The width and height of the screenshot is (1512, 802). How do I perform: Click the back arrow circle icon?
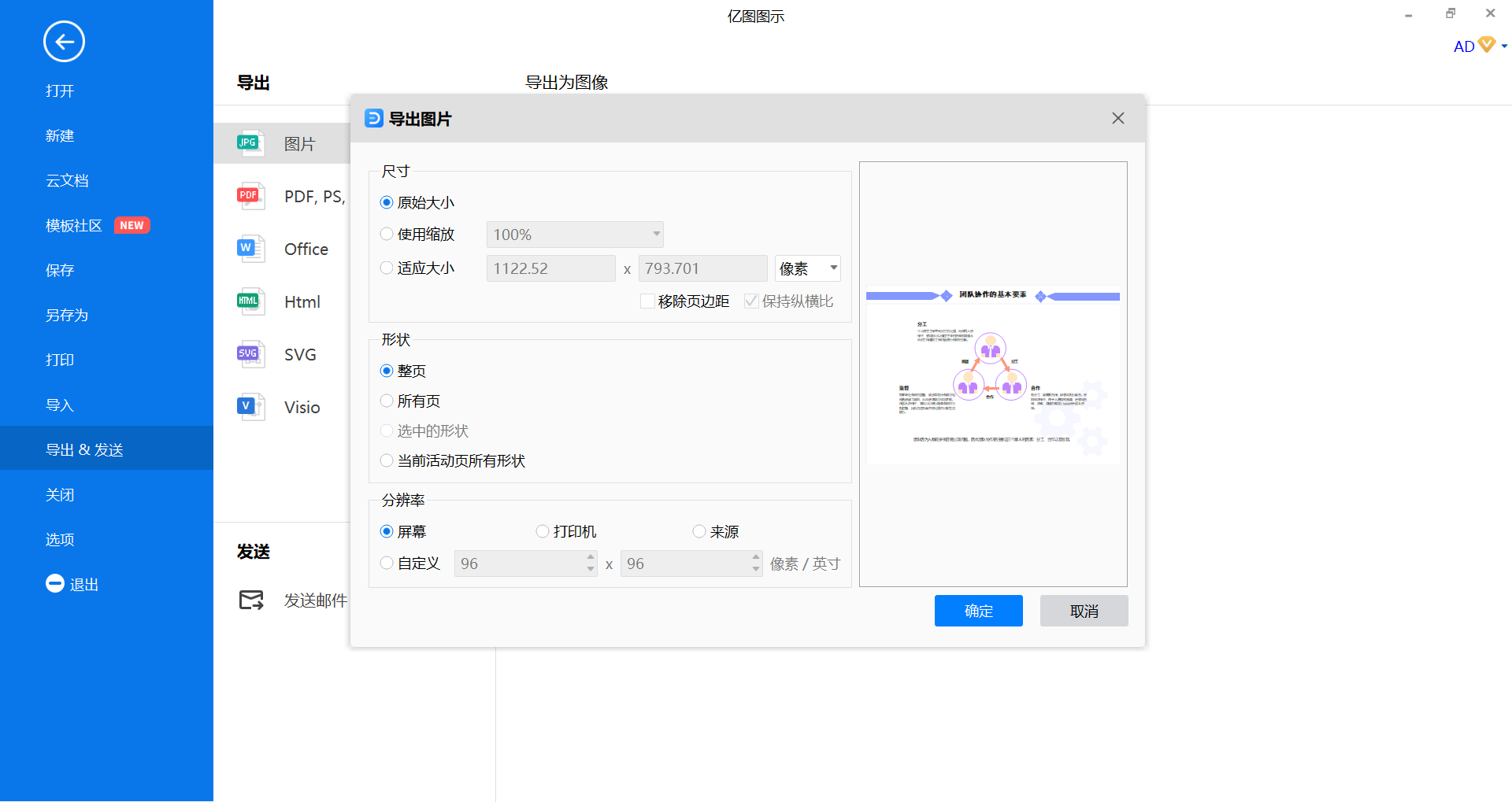coord(64,42)
